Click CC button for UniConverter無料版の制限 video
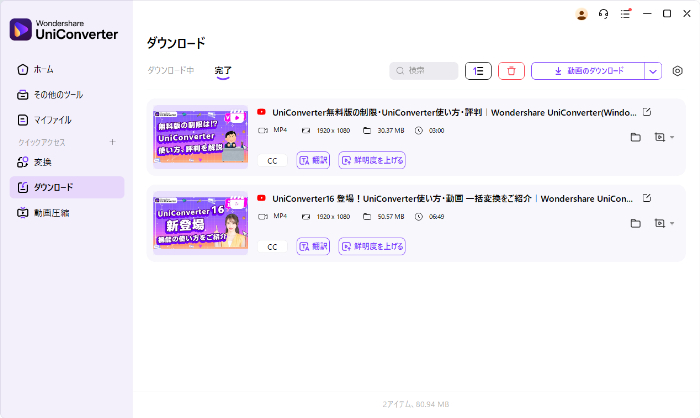 272,161
